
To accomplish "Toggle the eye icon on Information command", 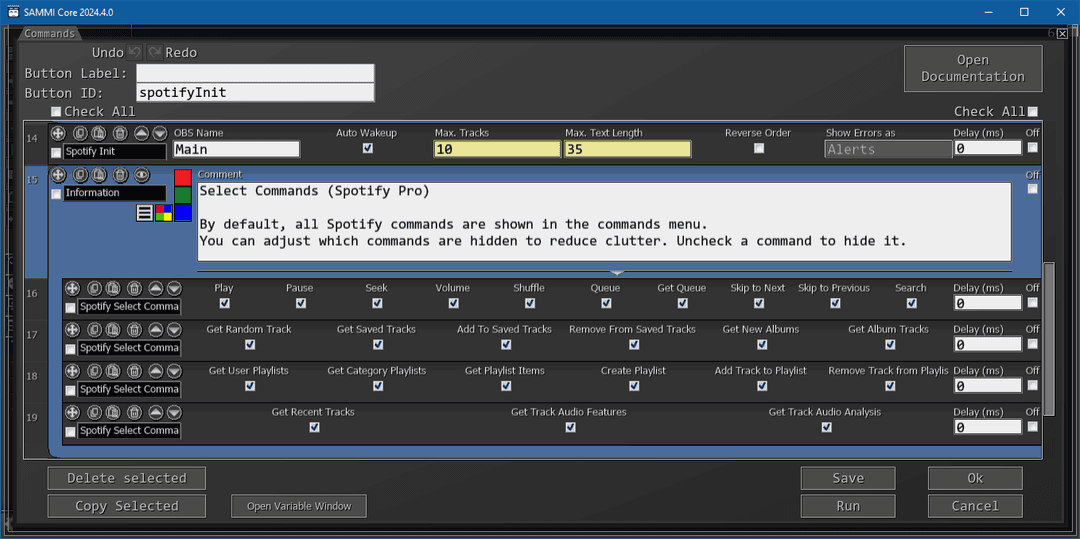I will [141, 175].
